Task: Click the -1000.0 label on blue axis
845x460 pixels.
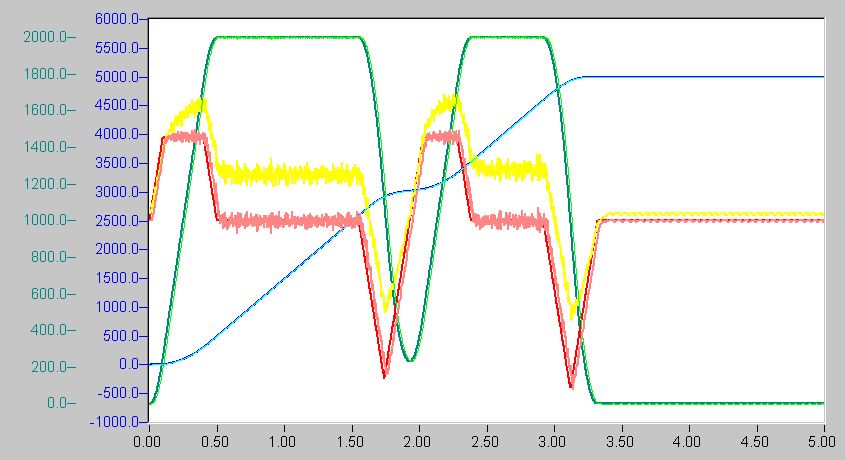Action: tap(114, 422)
